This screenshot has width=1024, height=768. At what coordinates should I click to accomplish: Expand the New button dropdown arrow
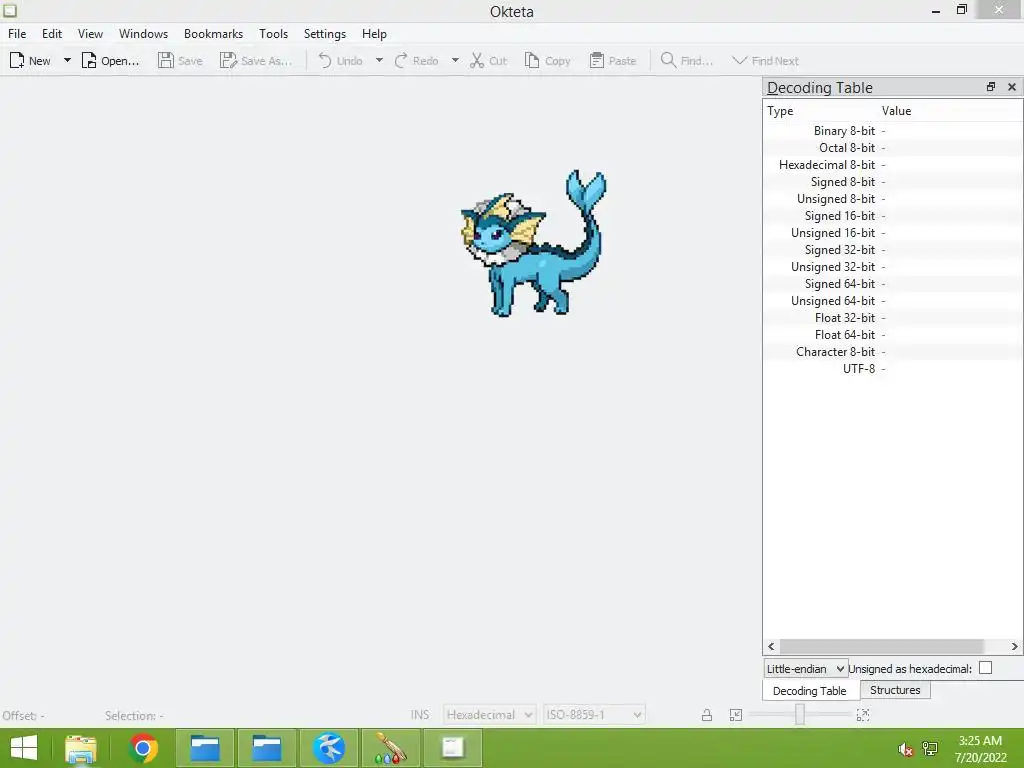click(67, 61)
